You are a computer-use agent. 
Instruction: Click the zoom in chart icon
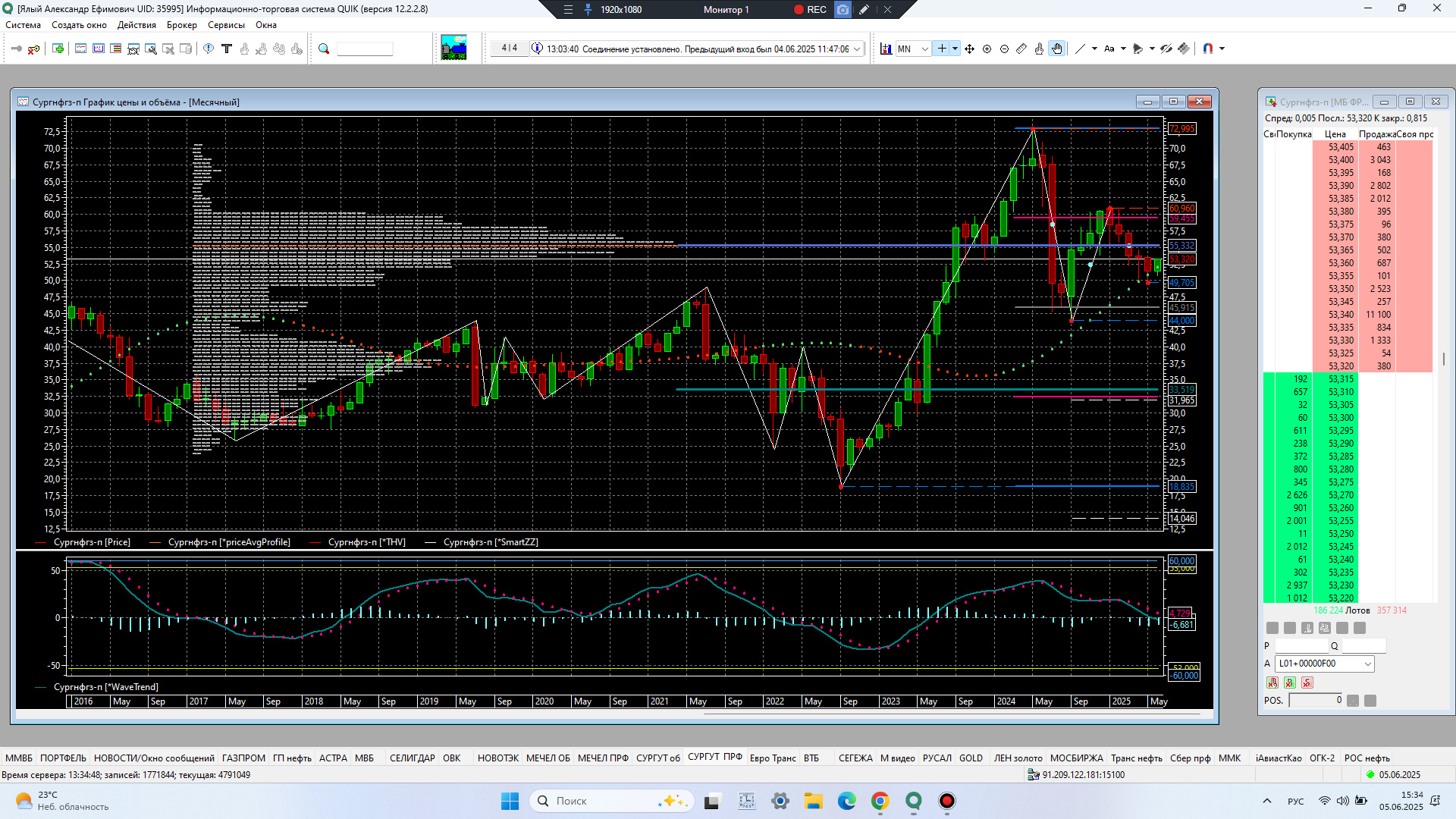(x=987, y=49)
